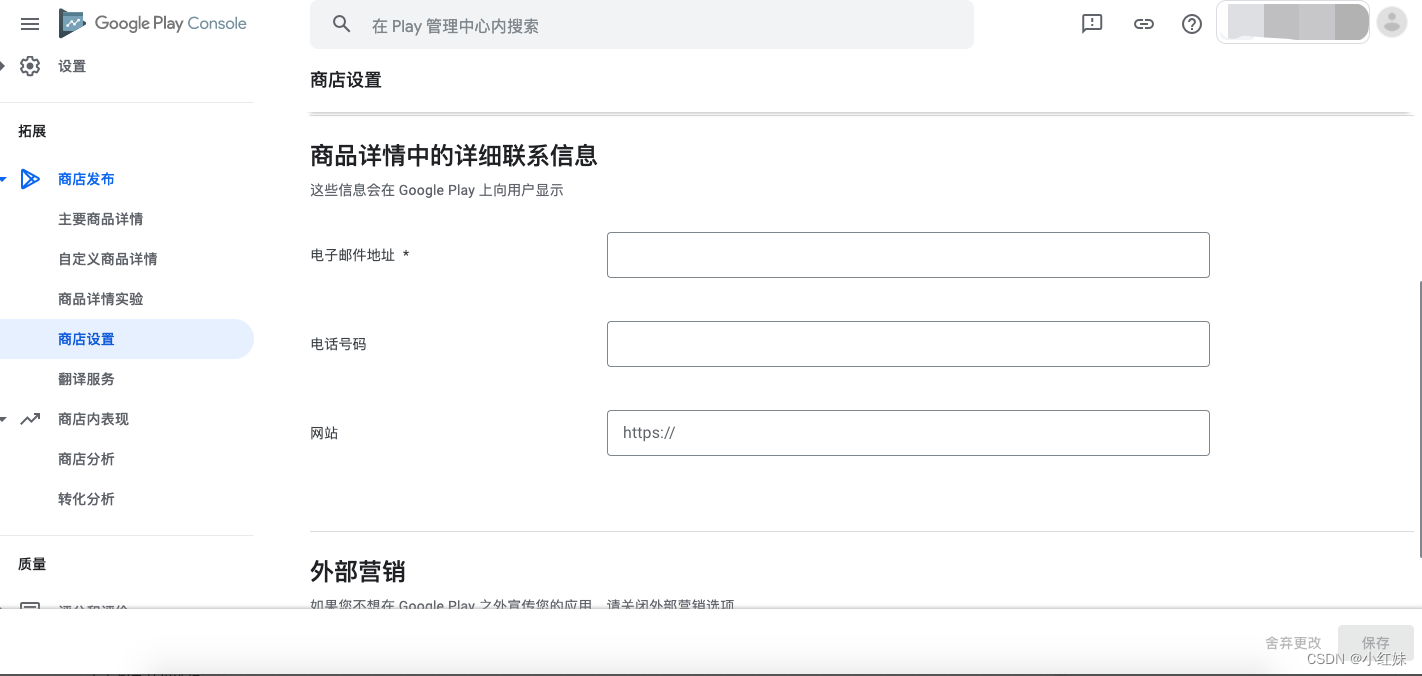The height and width of the screenshot is (676, 1422).
Task: Click the feedback icon in the top bar
Action: pos(1091,23)
